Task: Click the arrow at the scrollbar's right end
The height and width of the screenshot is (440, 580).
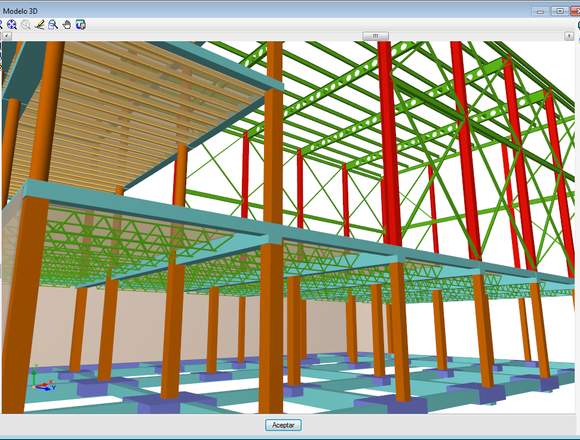Action: point(569,36)
